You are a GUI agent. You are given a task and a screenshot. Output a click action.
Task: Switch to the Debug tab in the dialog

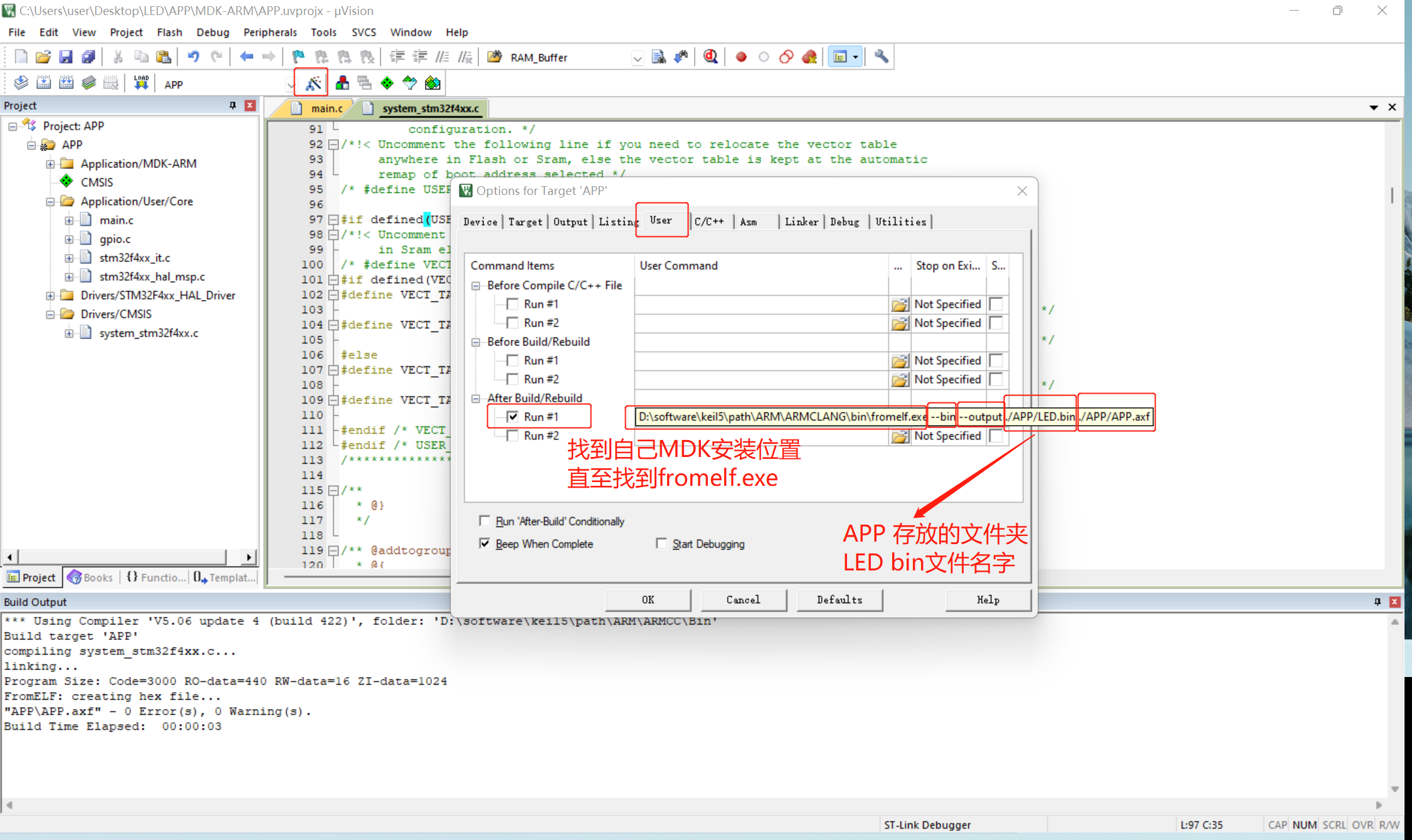845,221
